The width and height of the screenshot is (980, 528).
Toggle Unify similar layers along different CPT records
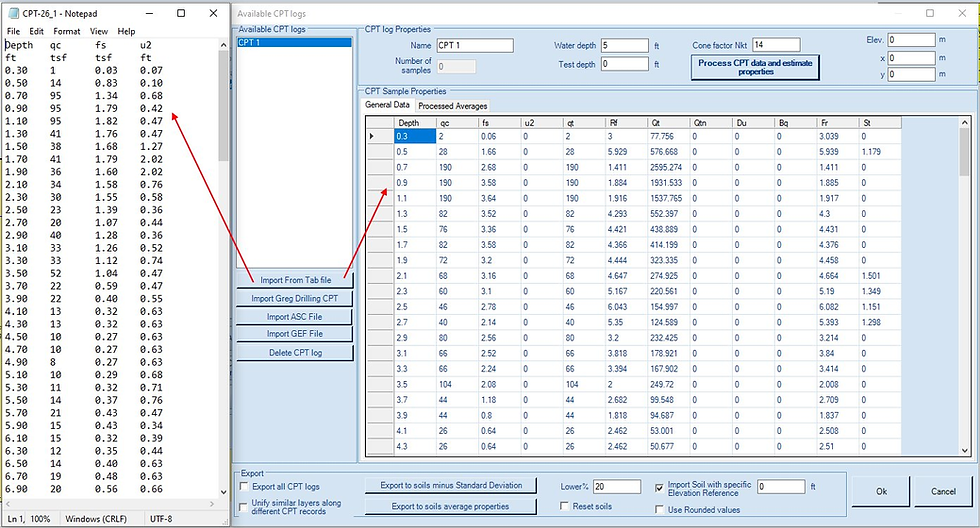point(245,508)
